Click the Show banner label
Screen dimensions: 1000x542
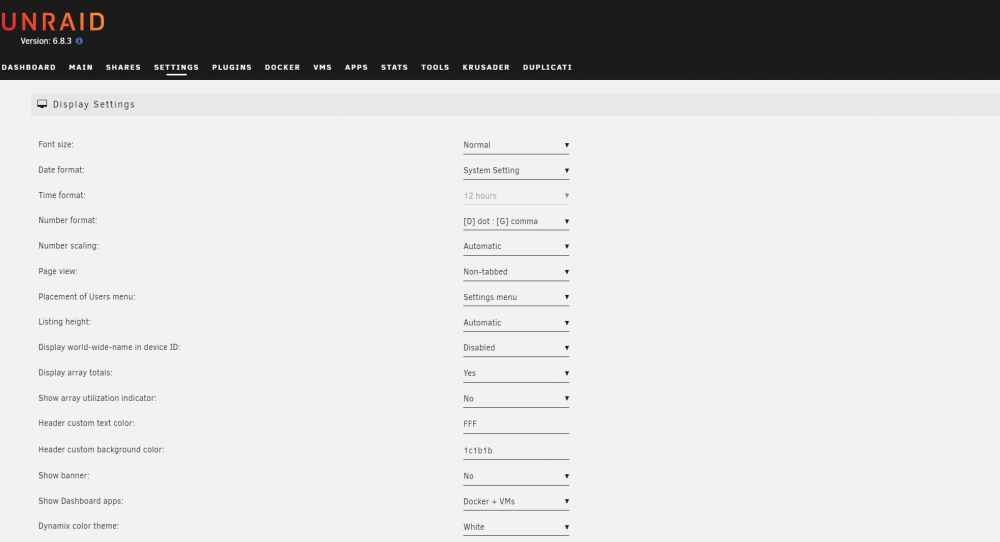pyautogui.click(x=64, y=476)
